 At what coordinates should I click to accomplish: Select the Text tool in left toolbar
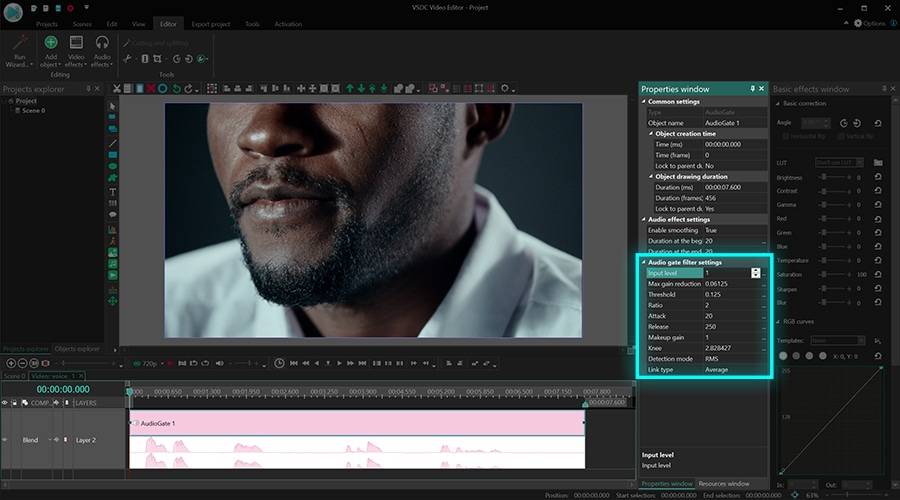click(112, 191)
